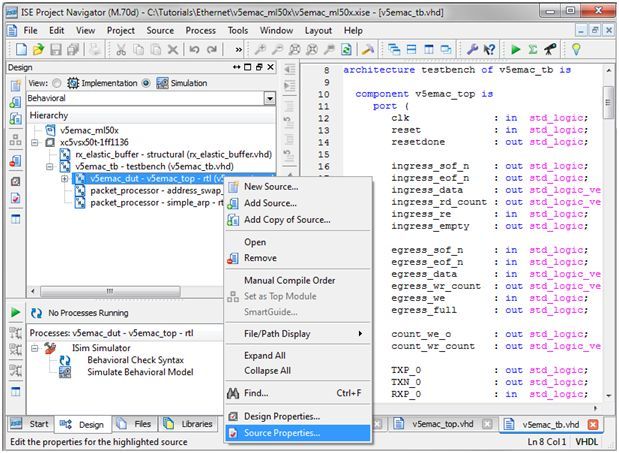The width and height of the screenshot is (619, 453).
Task: Click the wrench settings toolbar icon
Action: tap(472, 49)
